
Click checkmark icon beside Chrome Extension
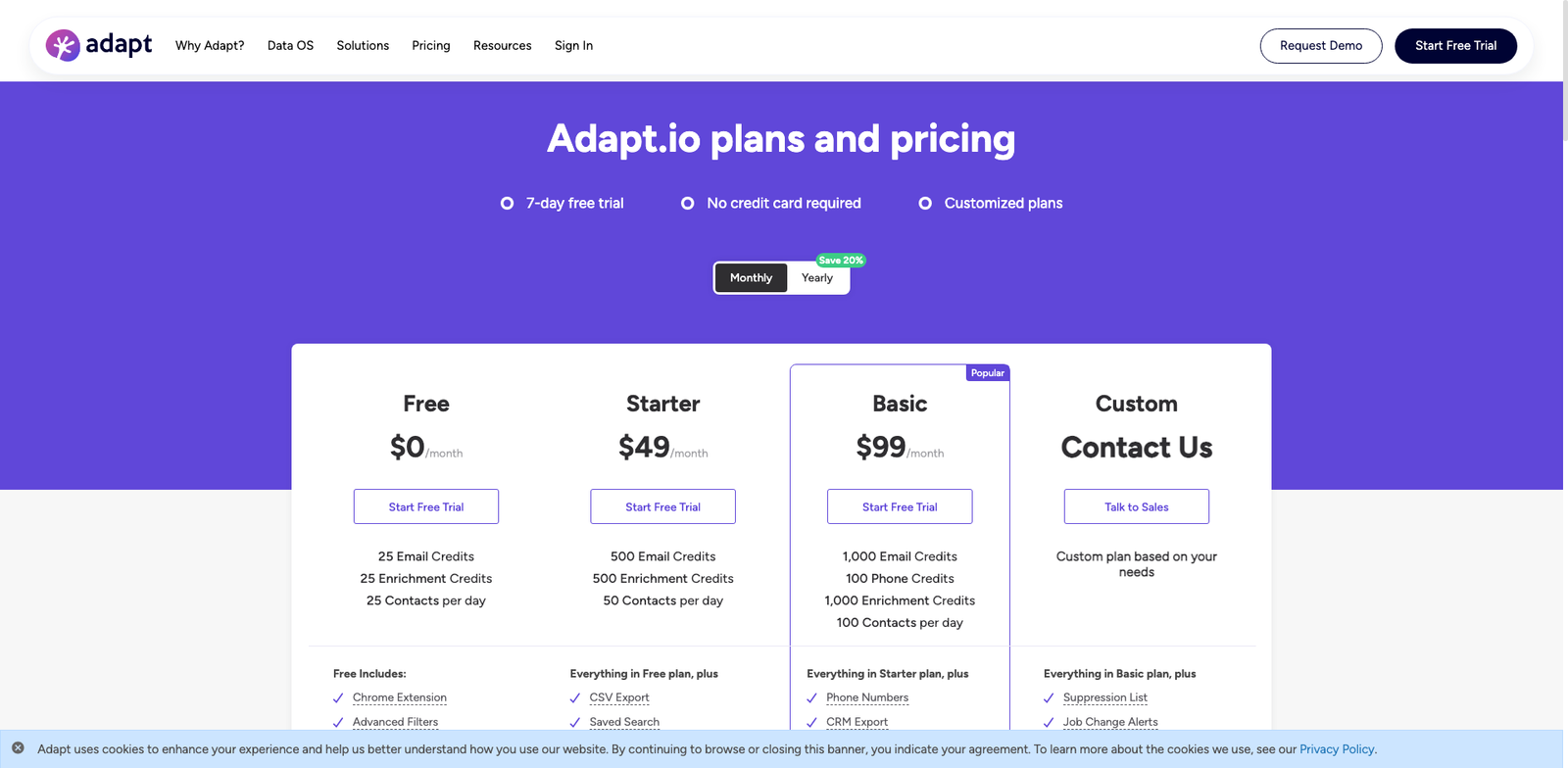coord(338,698)
